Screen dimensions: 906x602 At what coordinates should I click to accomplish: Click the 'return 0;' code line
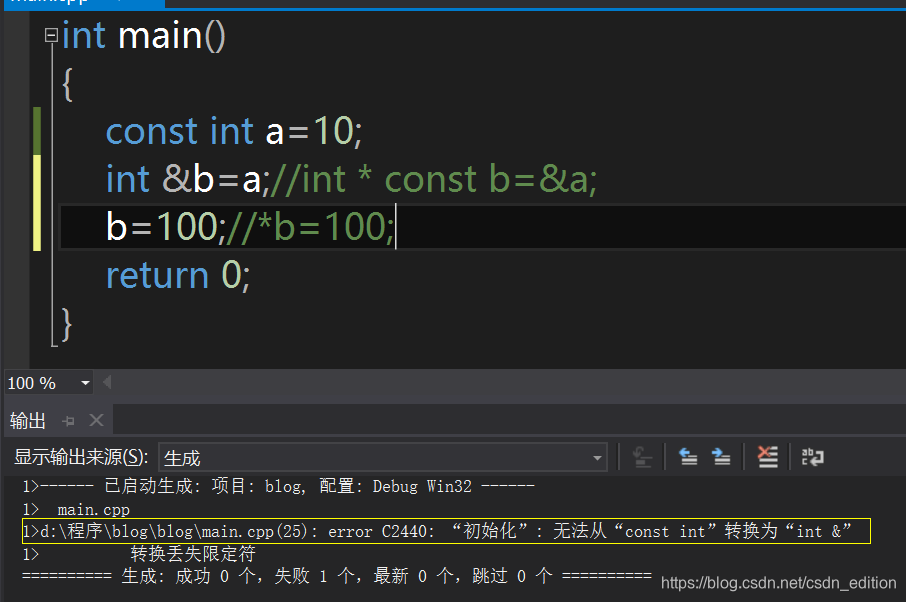click(x=178, y=274)
